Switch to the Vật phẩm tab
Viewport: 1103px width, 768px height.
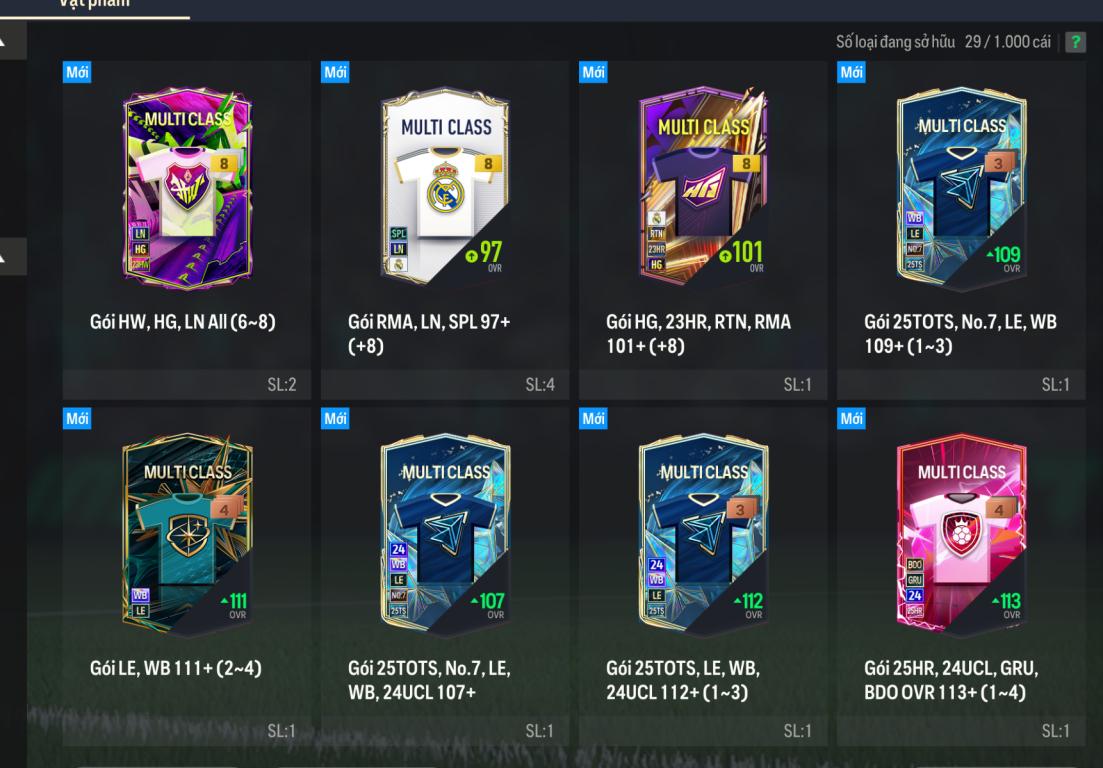click(94, 4)
